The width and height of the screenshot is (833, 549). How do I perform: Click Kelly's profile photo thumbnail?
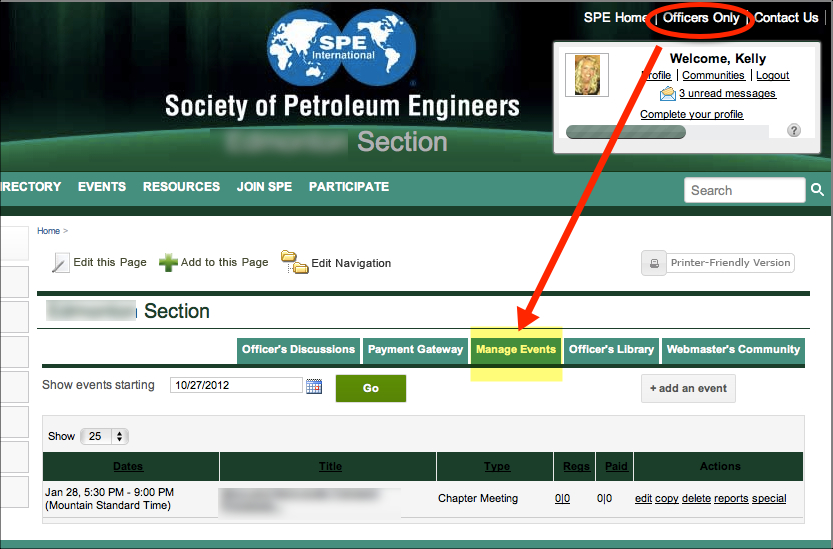587,75
